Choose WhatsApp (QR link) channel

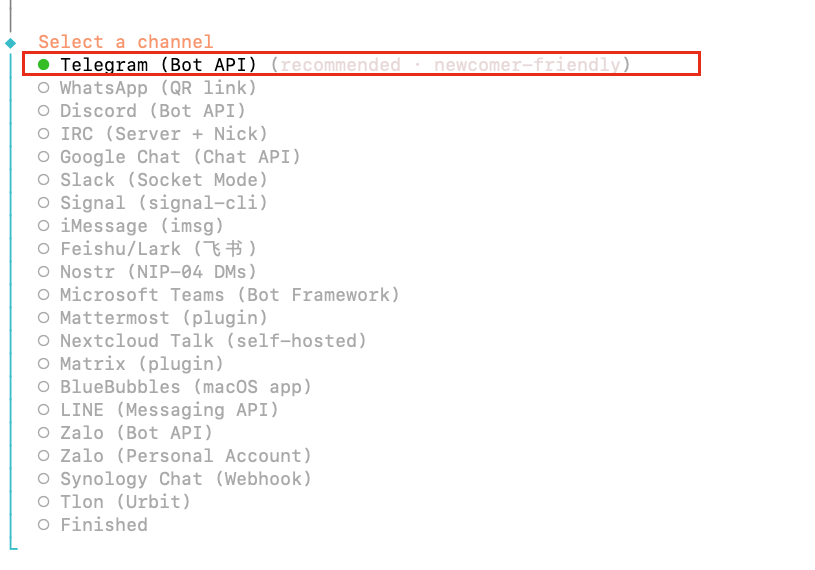[x=158, y=88]
